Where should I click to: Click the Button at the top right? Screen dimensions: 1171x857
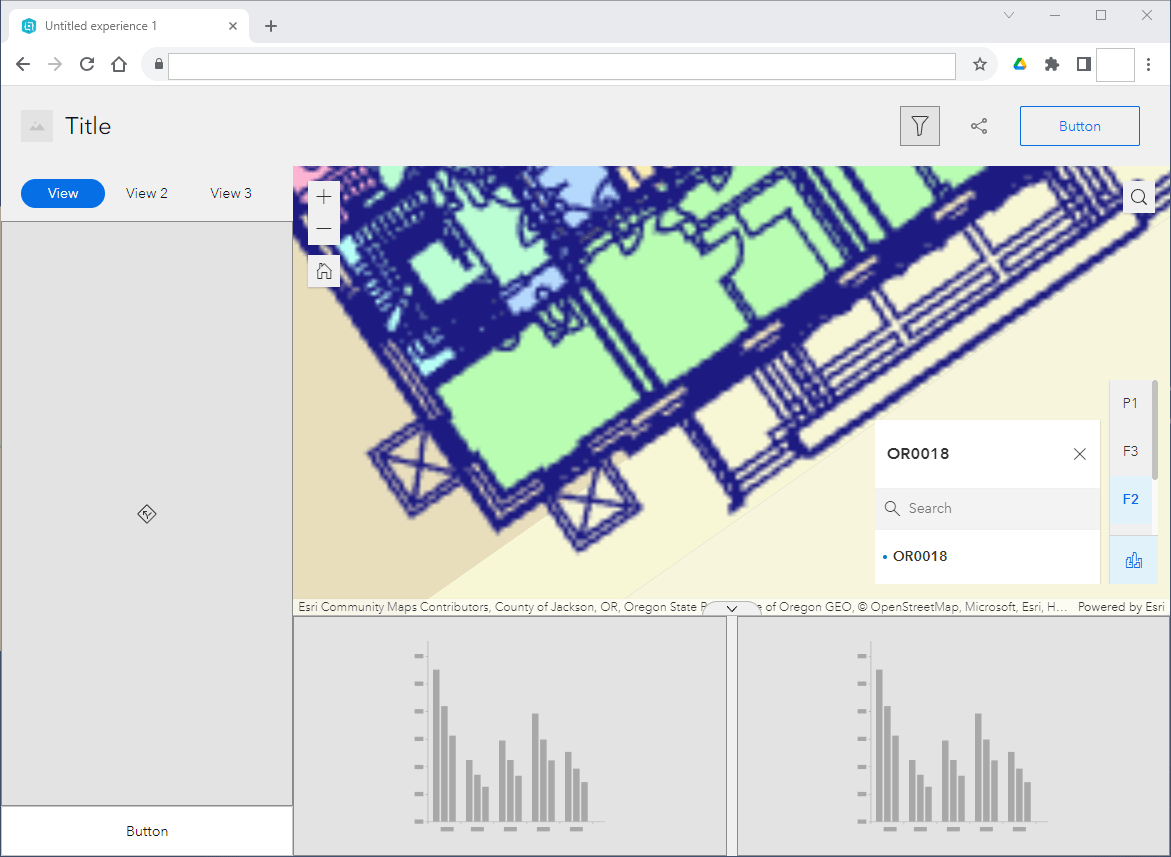(1079, 125)
